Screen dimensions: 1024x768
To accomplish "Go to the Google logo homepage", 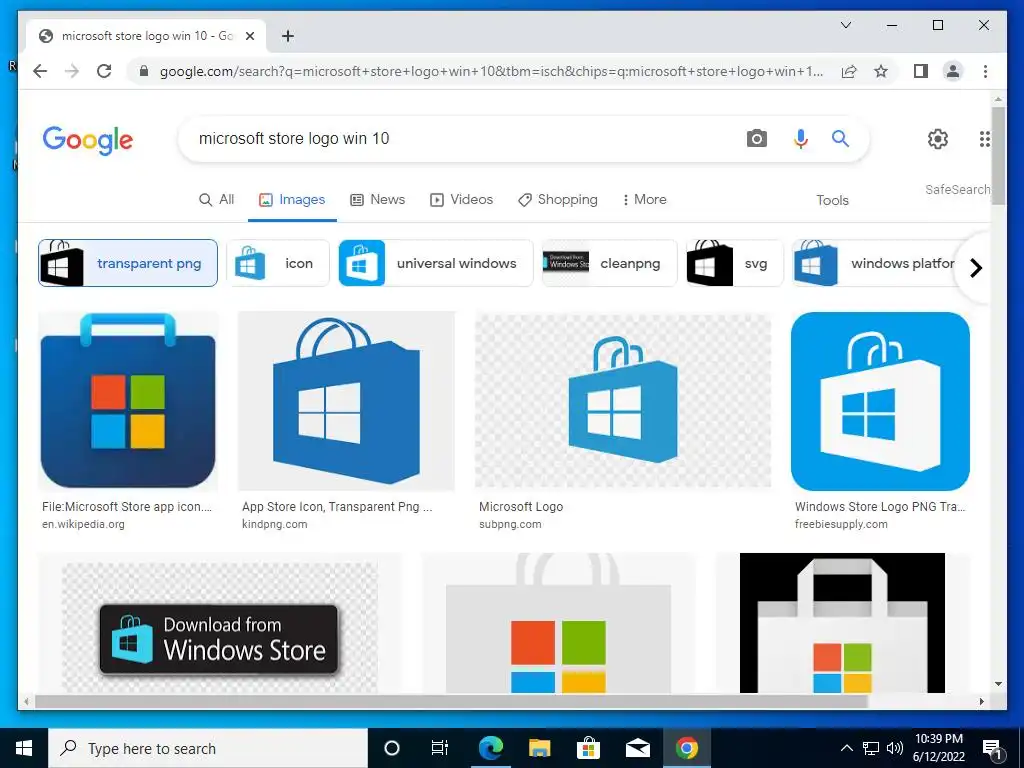I will click(x=88, y=140).
